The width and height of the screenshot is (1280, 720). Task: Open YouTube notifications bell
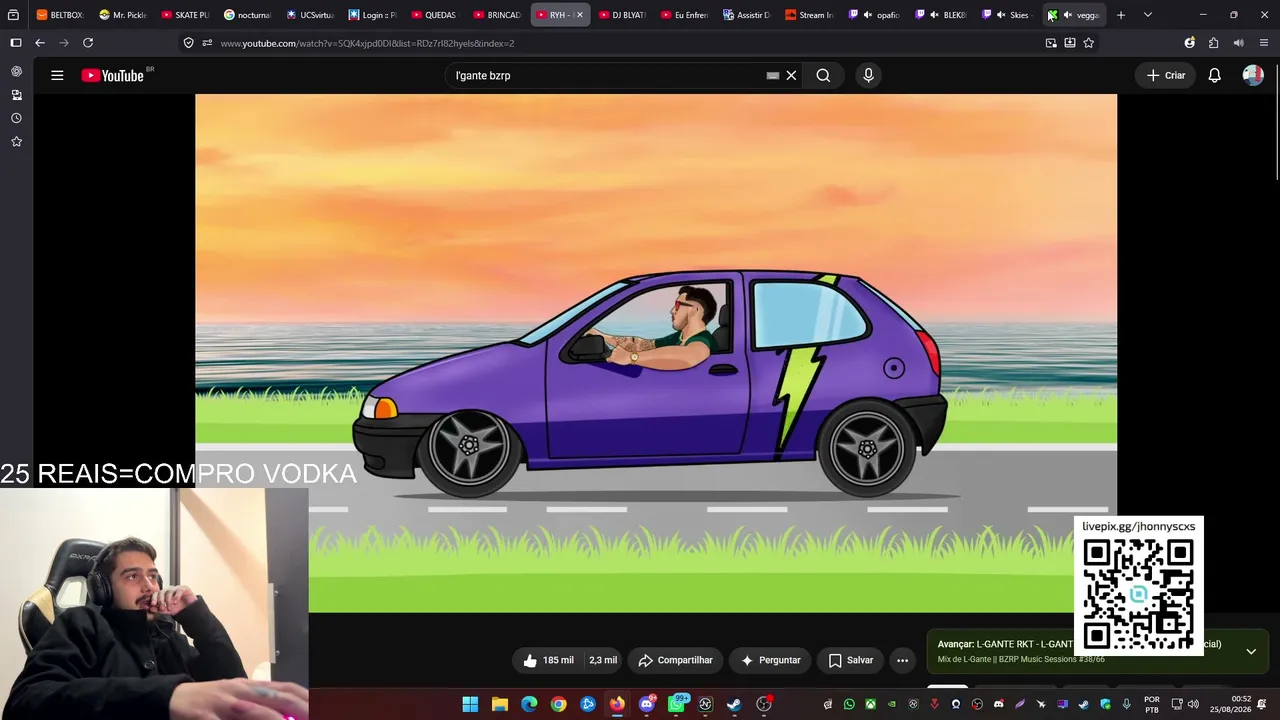[x=1214, y=75]
